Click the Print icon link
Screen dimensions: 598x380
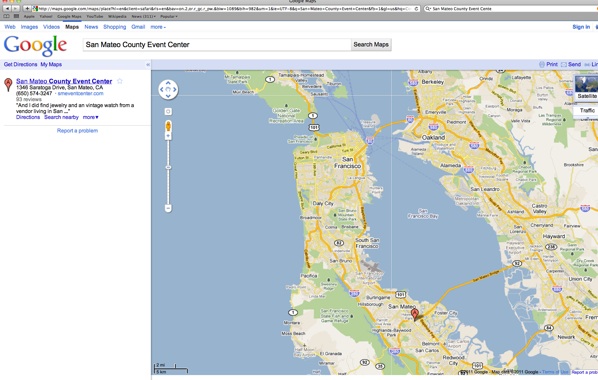548,64
